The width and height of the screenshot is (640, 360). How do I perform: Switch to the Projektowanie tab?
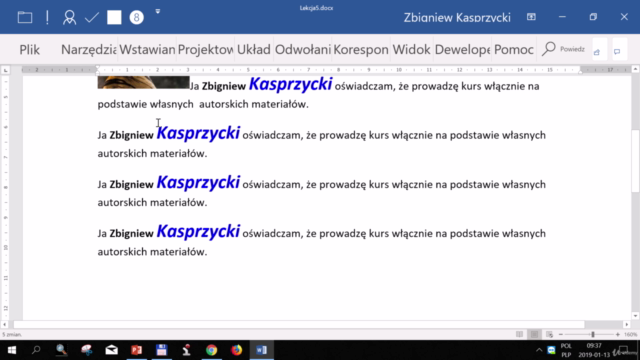point(205,49)
